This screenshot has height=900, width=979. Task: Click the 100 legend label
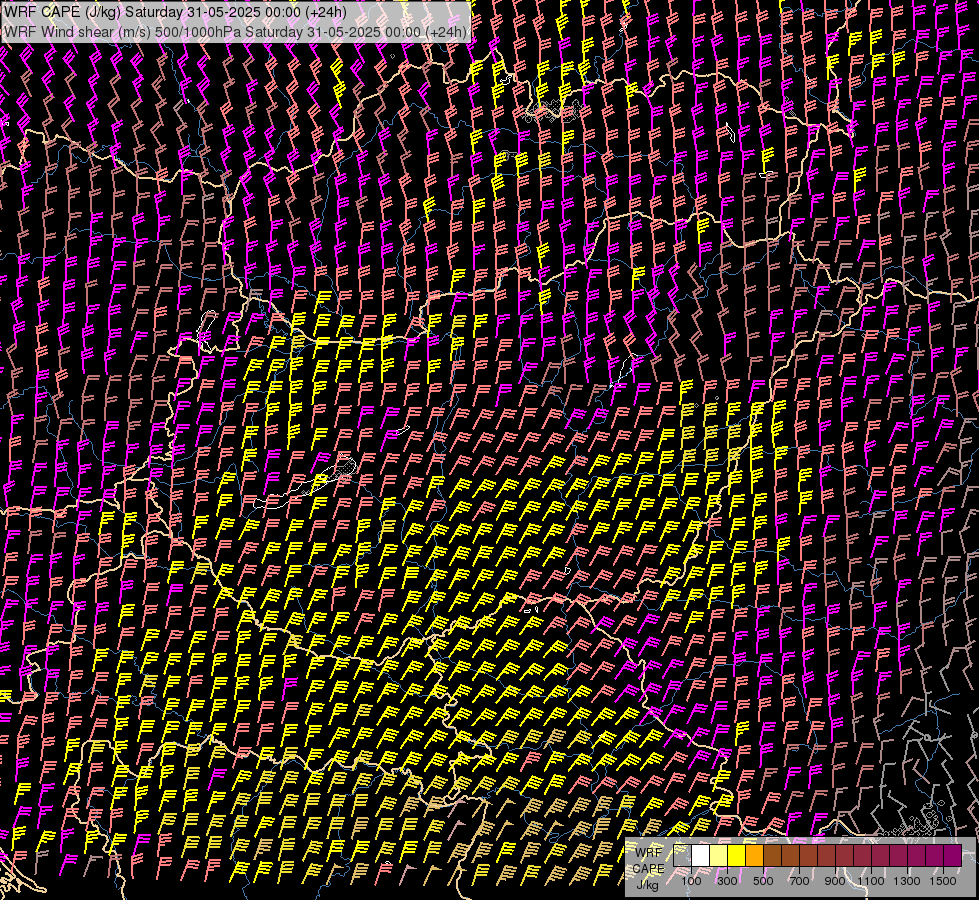[x=691, y=881]
